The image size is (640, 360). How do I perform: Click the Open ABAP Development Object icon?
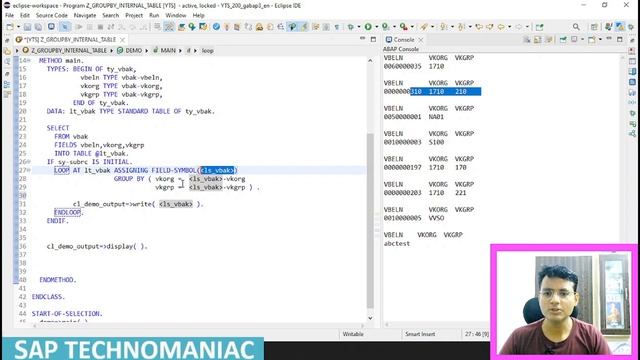coord(181,27)
